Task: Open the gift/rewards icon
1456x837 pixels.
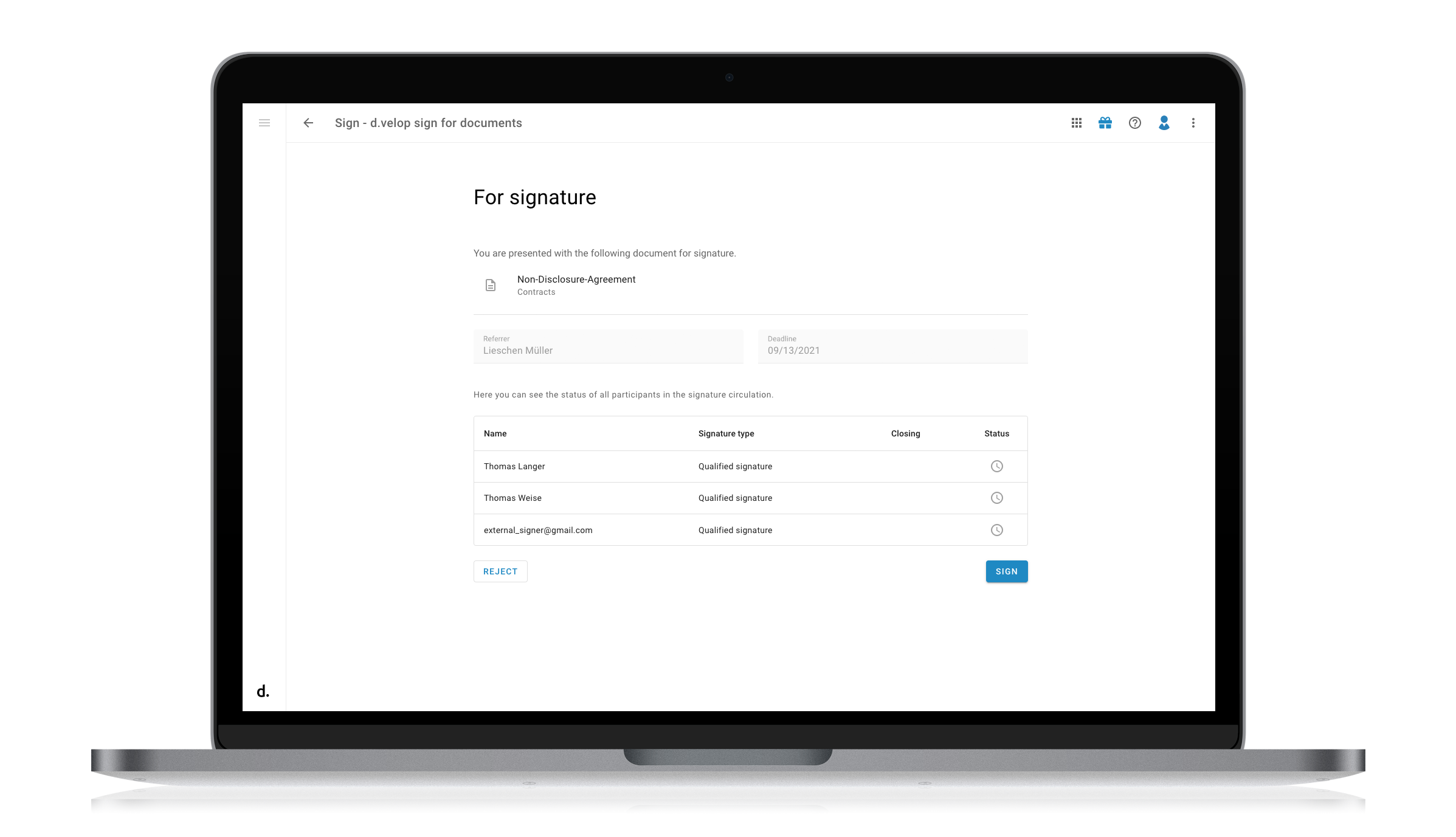Action: [x=1105, y=123]
